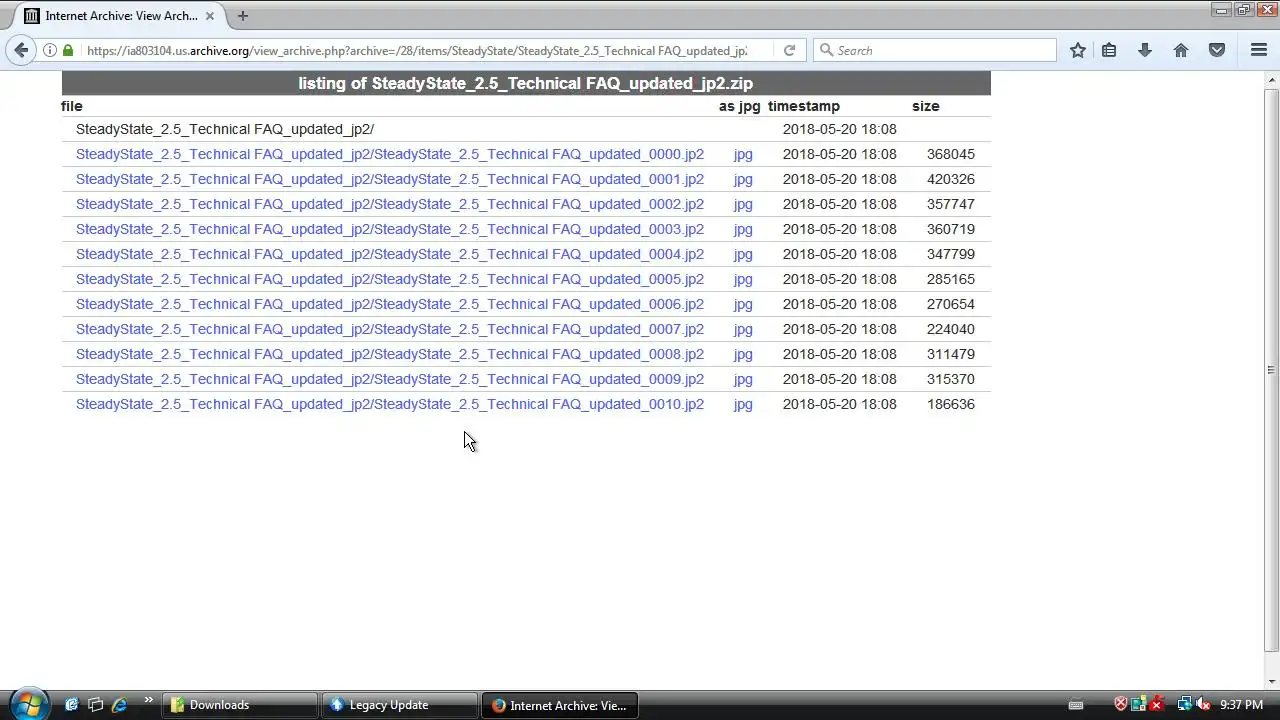Bookmark this page with the star icon
Viewport: 1280px width, 720px height.
click(1078, 50)
